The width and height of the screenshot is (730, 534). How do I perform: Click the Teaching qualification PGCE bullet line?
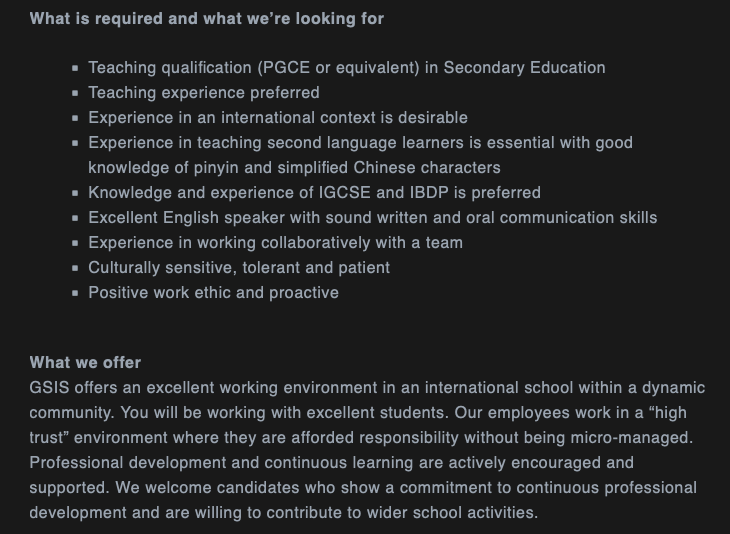click(x=347, y=68)
